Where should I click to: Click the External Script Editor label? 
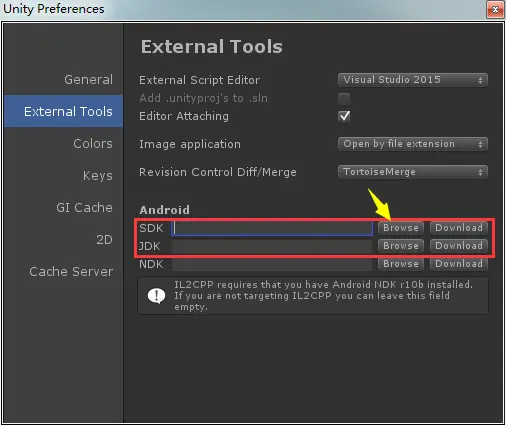point(199,80)
